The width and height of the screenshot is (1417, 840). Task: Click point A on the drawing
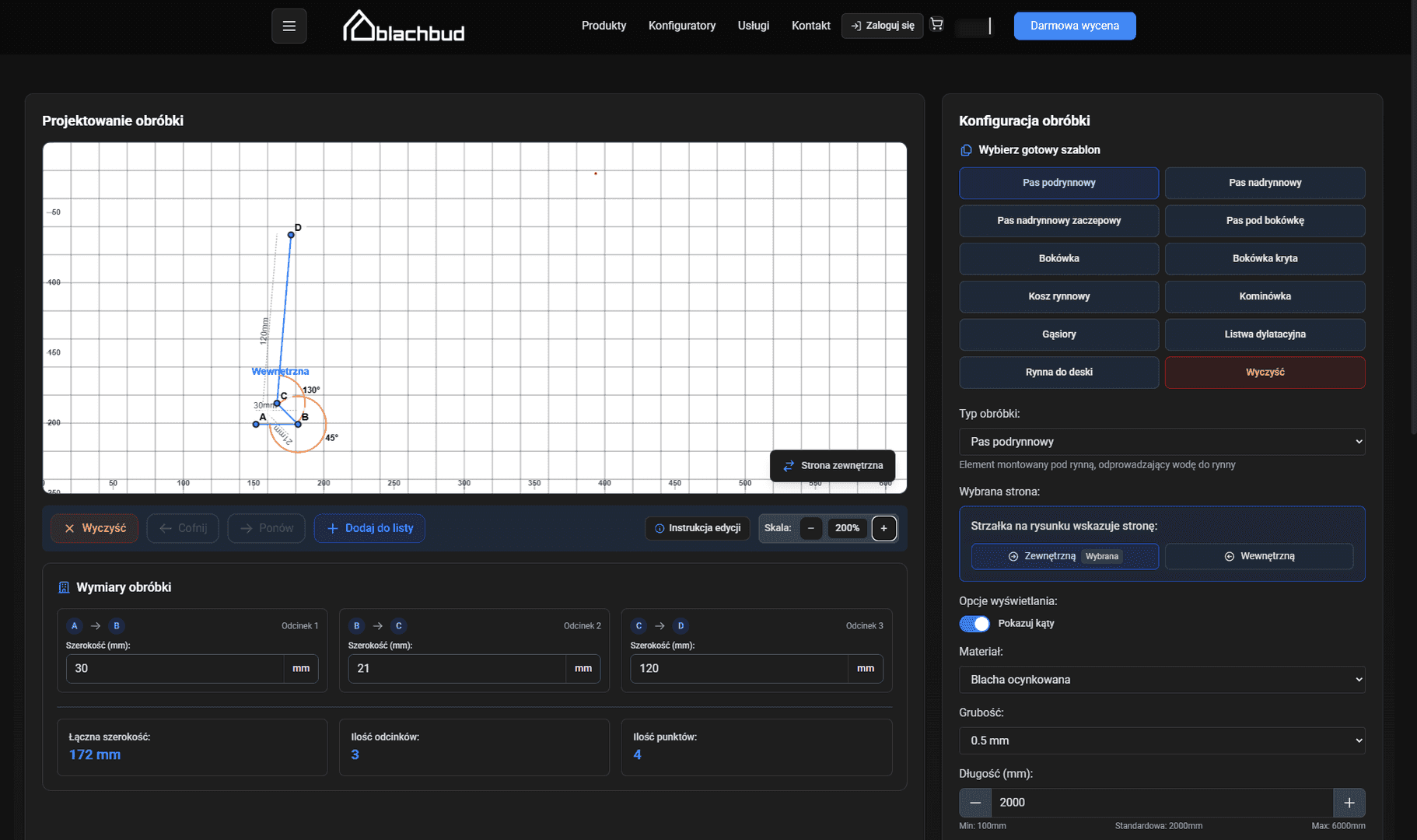tap(256, 424)
